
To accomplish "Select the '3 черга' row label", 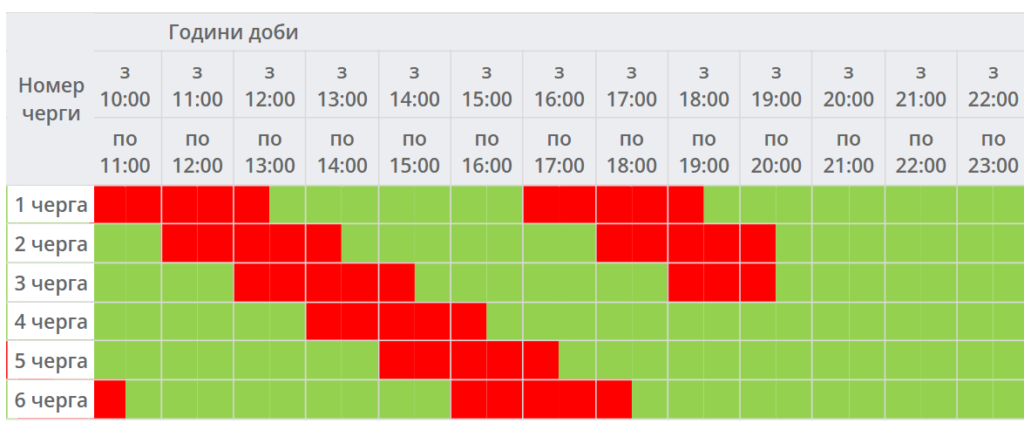I will click(50, 283).
